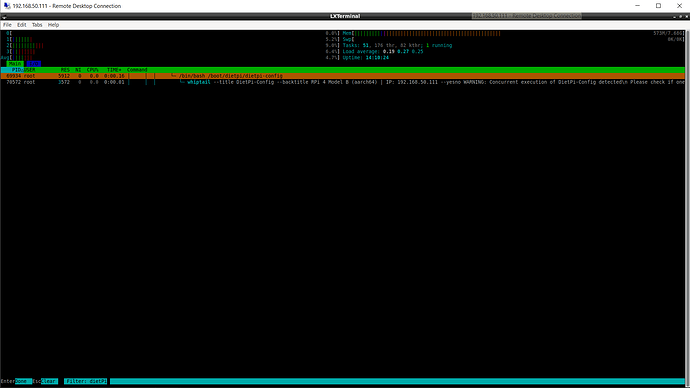Open the Help menu
The width and height of the screenshot is (690, 388).
(x=53, y=25)
